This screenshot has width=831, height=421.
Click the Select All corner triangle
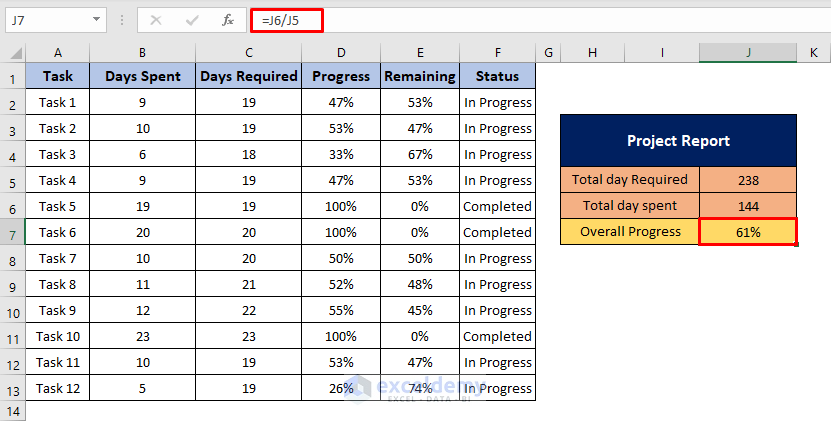13,52
